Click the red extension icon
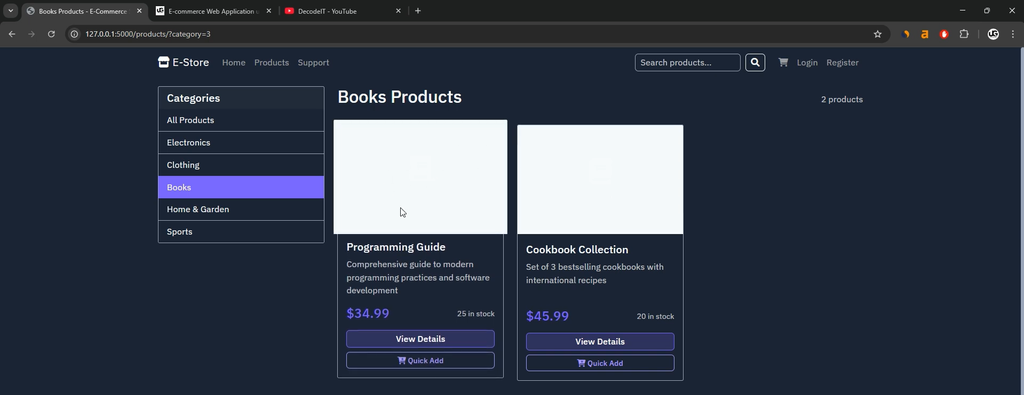This screenshot has width=1024, height=395. coord(944,34)
